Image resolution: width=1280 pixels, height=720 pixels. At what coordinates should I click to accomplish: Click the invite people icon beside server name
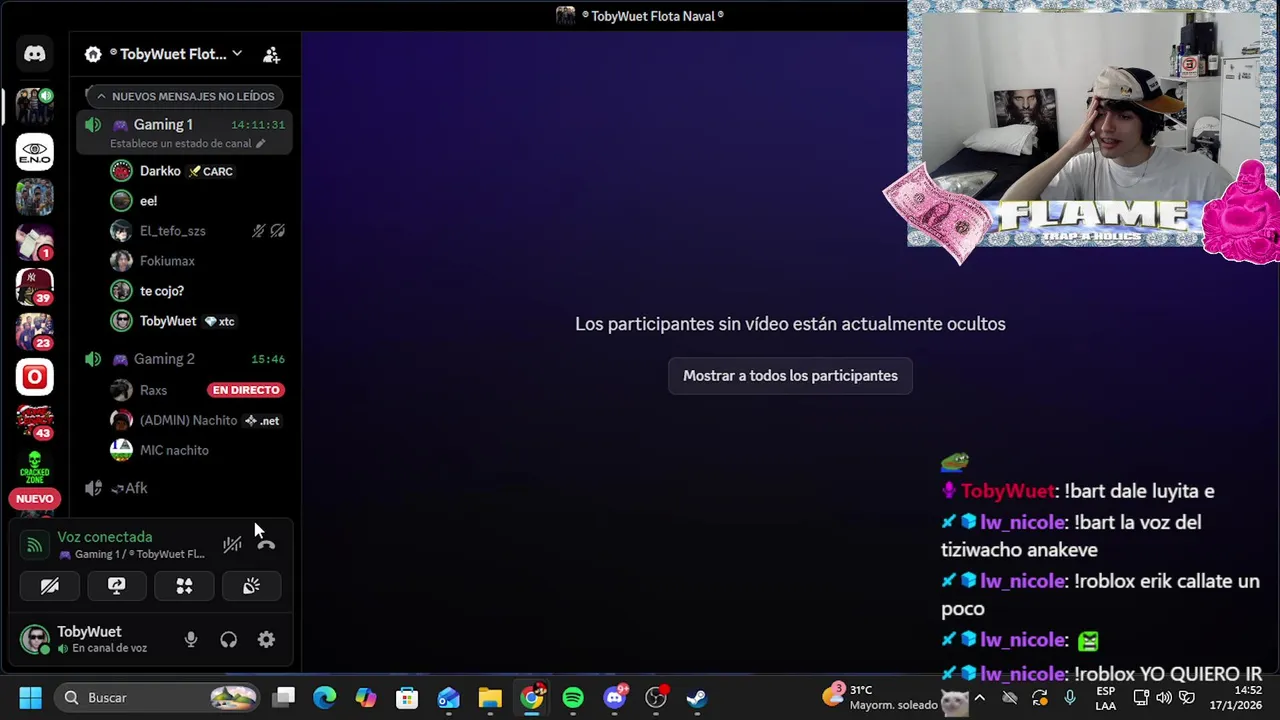pos(271,55)
